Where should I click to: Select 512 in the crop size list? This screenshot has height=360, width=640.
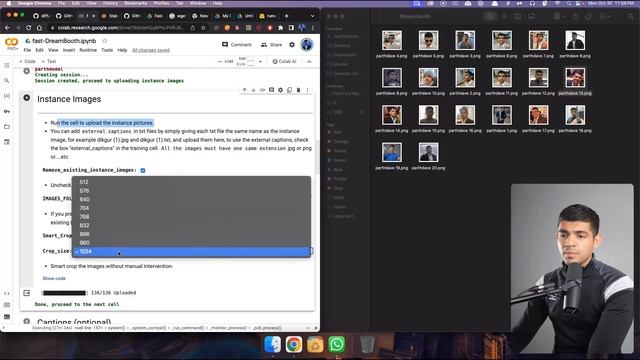191,182
